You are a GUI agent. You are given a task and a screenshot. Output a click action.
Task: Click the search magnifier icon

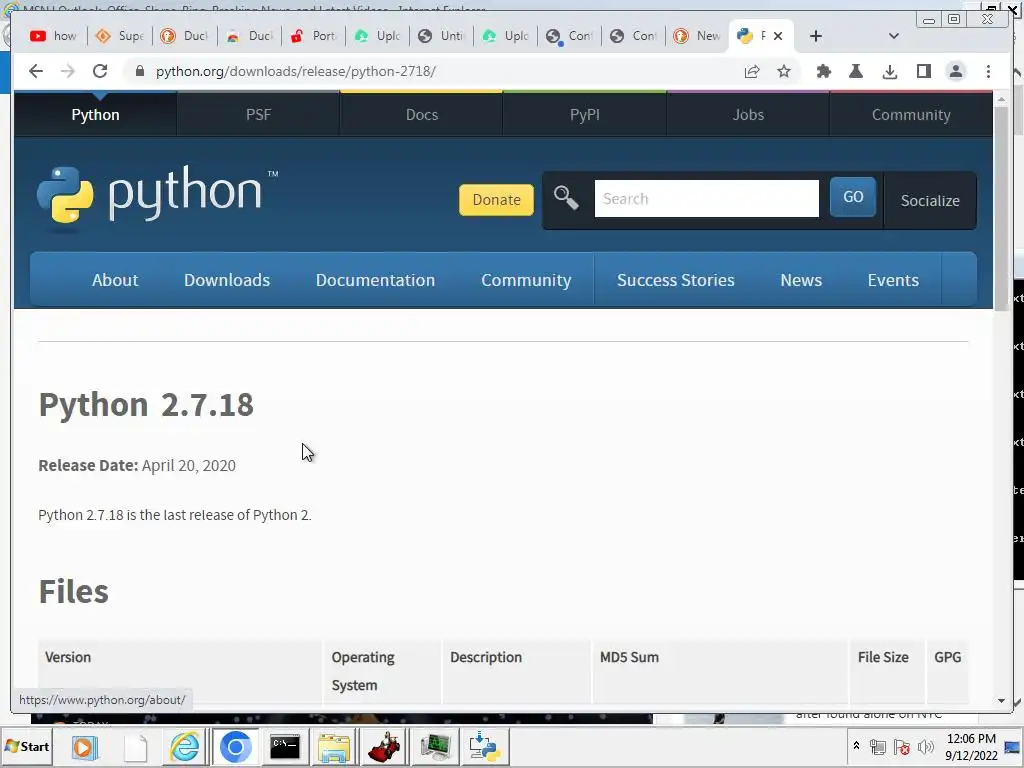pos(566,198)
